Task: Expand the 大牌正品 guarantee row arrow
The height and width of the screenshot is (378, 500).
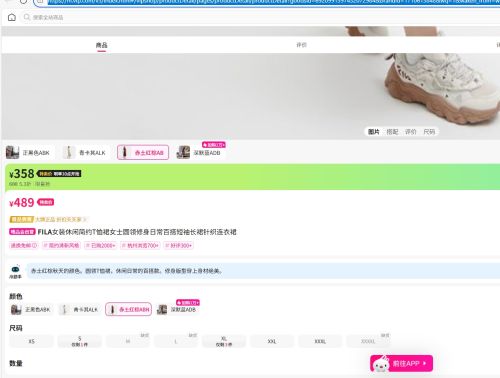Action: point(85,219)
